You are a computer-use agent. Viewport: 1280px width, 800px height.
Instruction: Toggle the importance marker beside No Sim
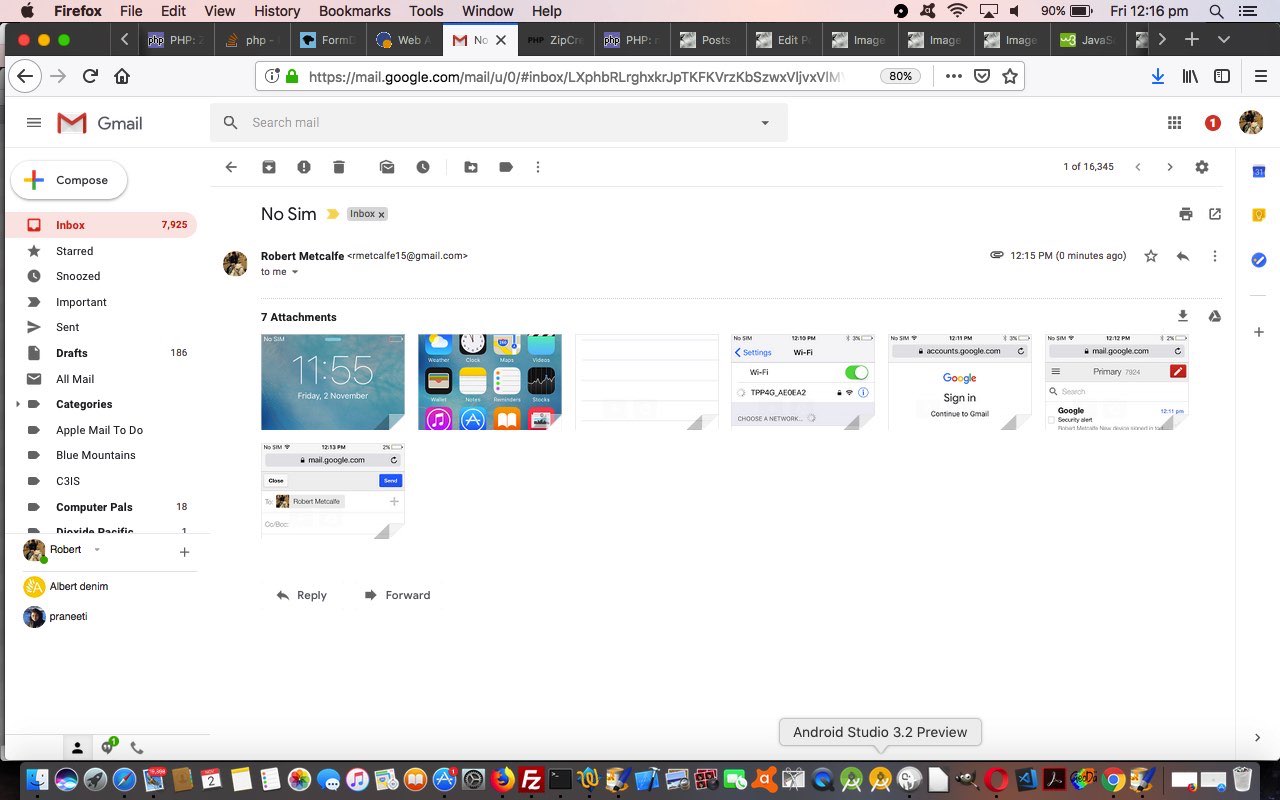click(333, 214)
